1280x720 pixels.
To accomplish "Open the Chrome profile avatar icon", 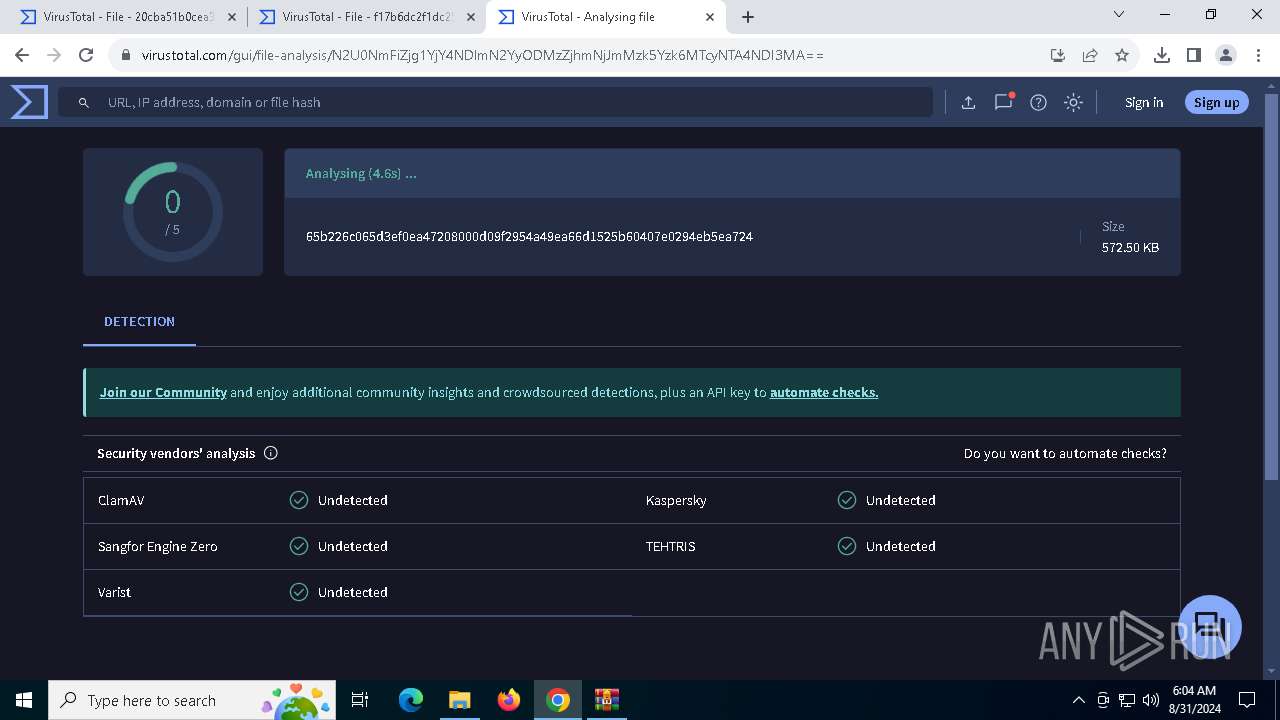I will coord(1226,55).
